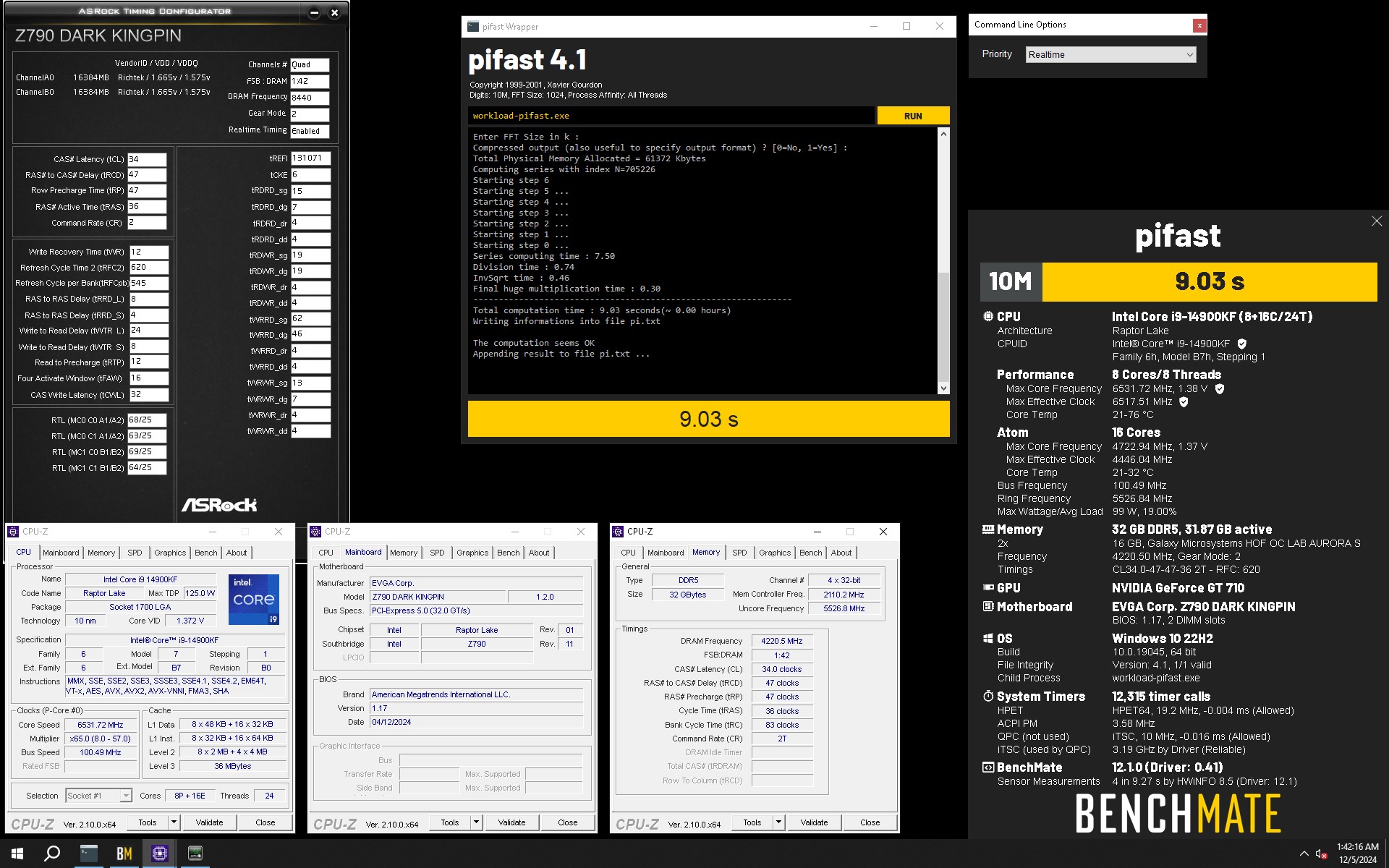Click Validate in the Mainboard CPU-Z window
Image resolution: width=1389 pixels, height=868 pixels.
(x=511, y=822)
